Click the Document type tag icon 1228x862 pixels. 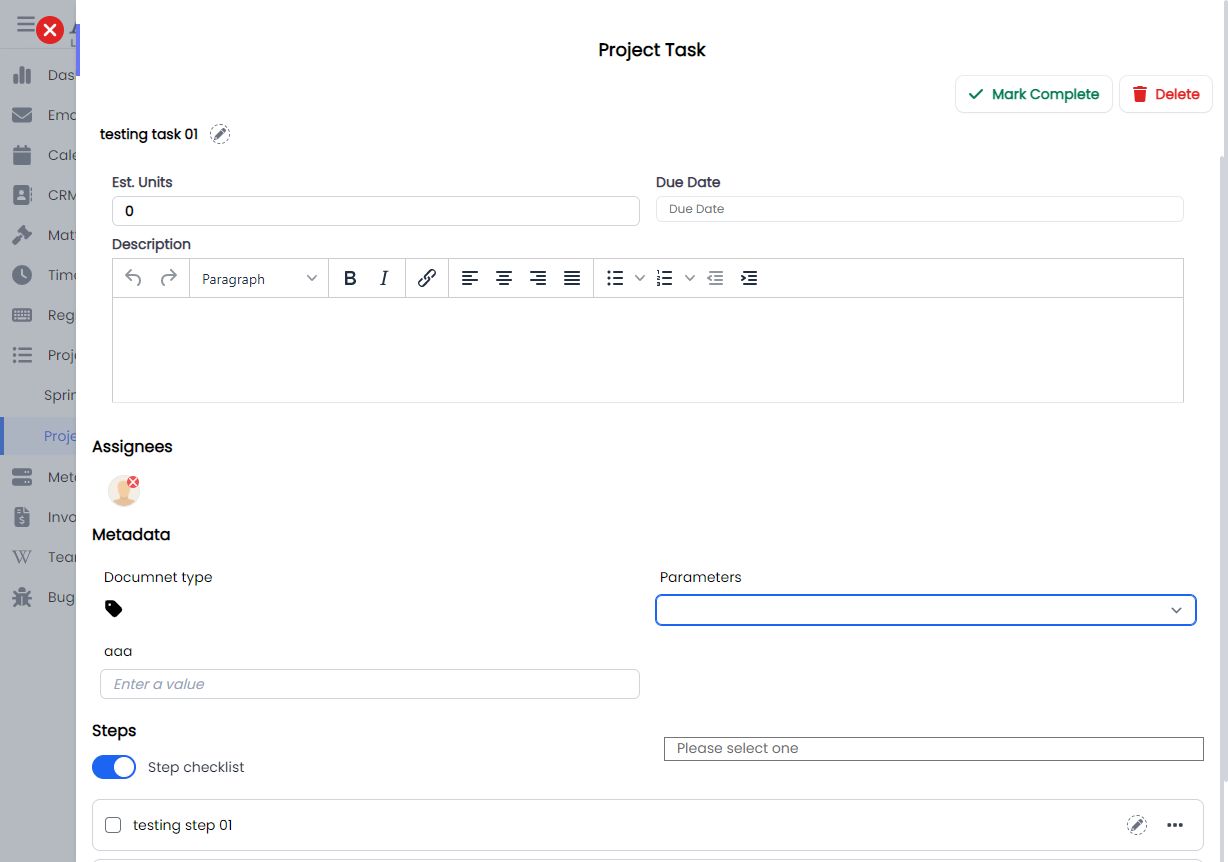[114, 608]
